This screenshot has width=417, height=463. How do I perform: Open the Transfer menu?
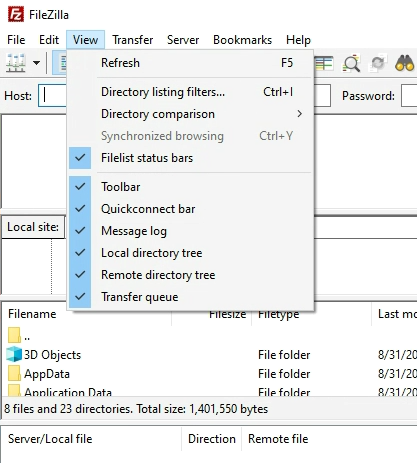pos(133,40)
